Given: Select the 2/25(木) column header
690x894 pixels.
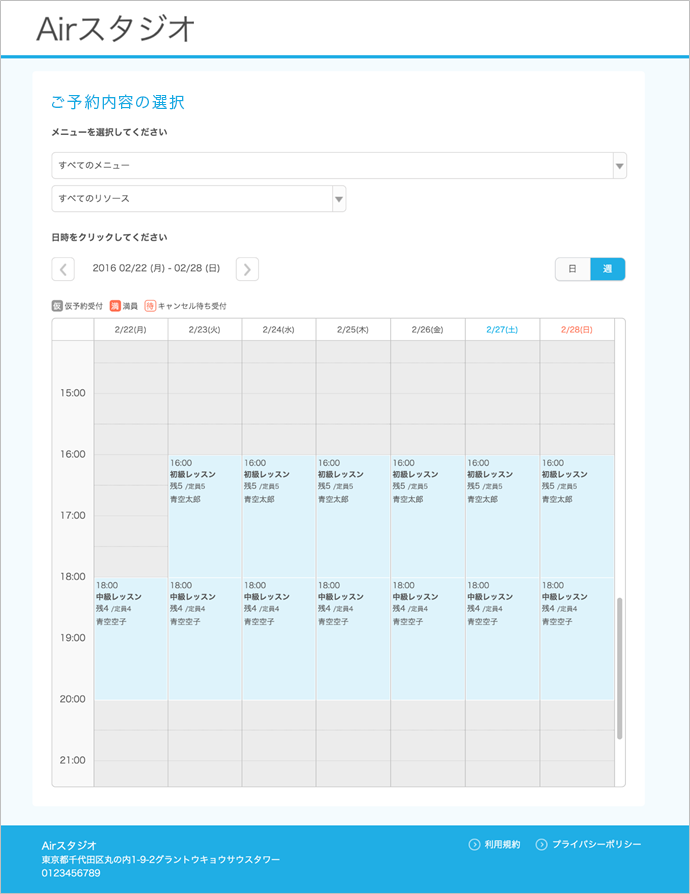Looking at the screenshot, I should 353,330.
